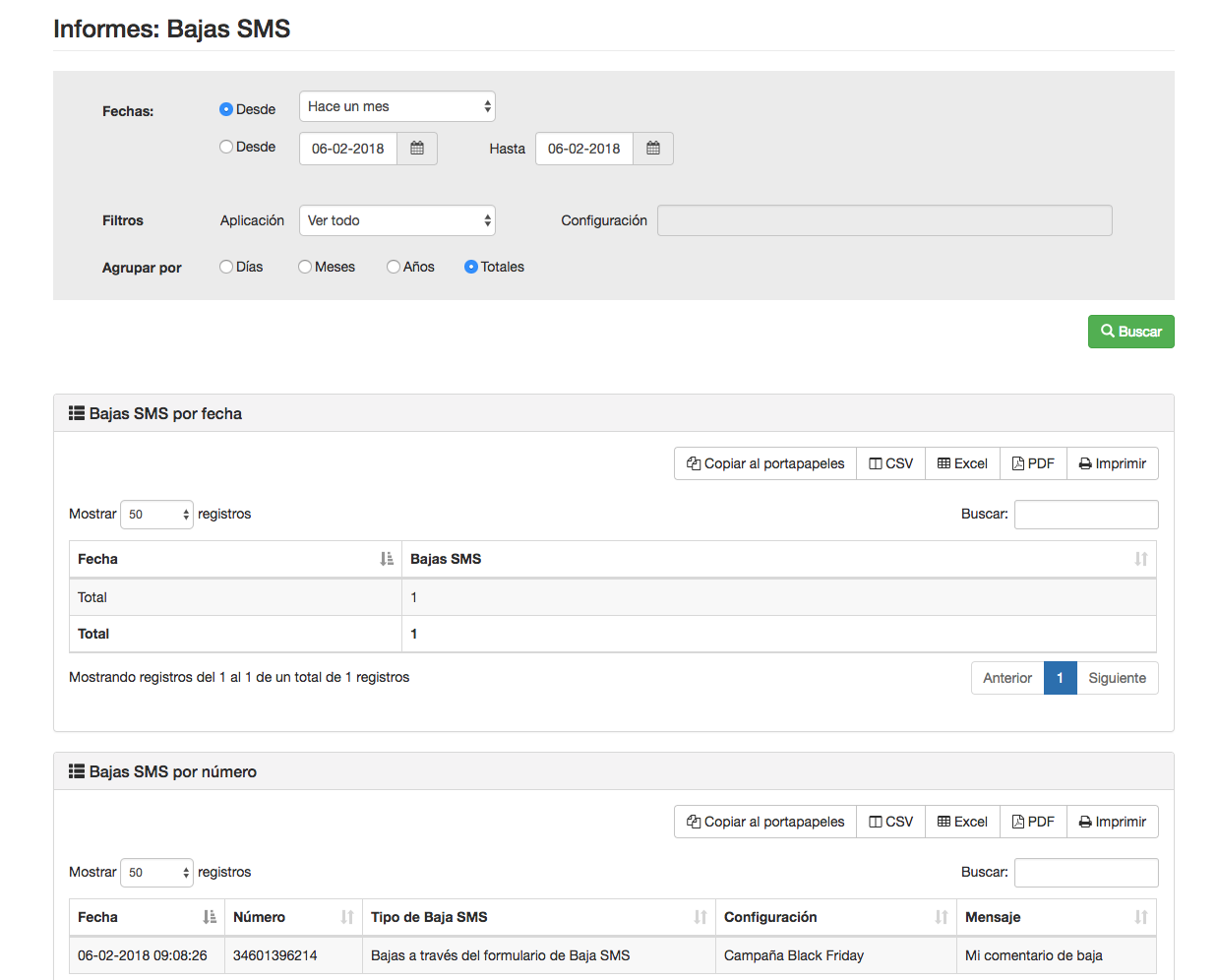Click Siguiente to go to next page
This screenshot has width=1218, height=980.
point(1117,678)
